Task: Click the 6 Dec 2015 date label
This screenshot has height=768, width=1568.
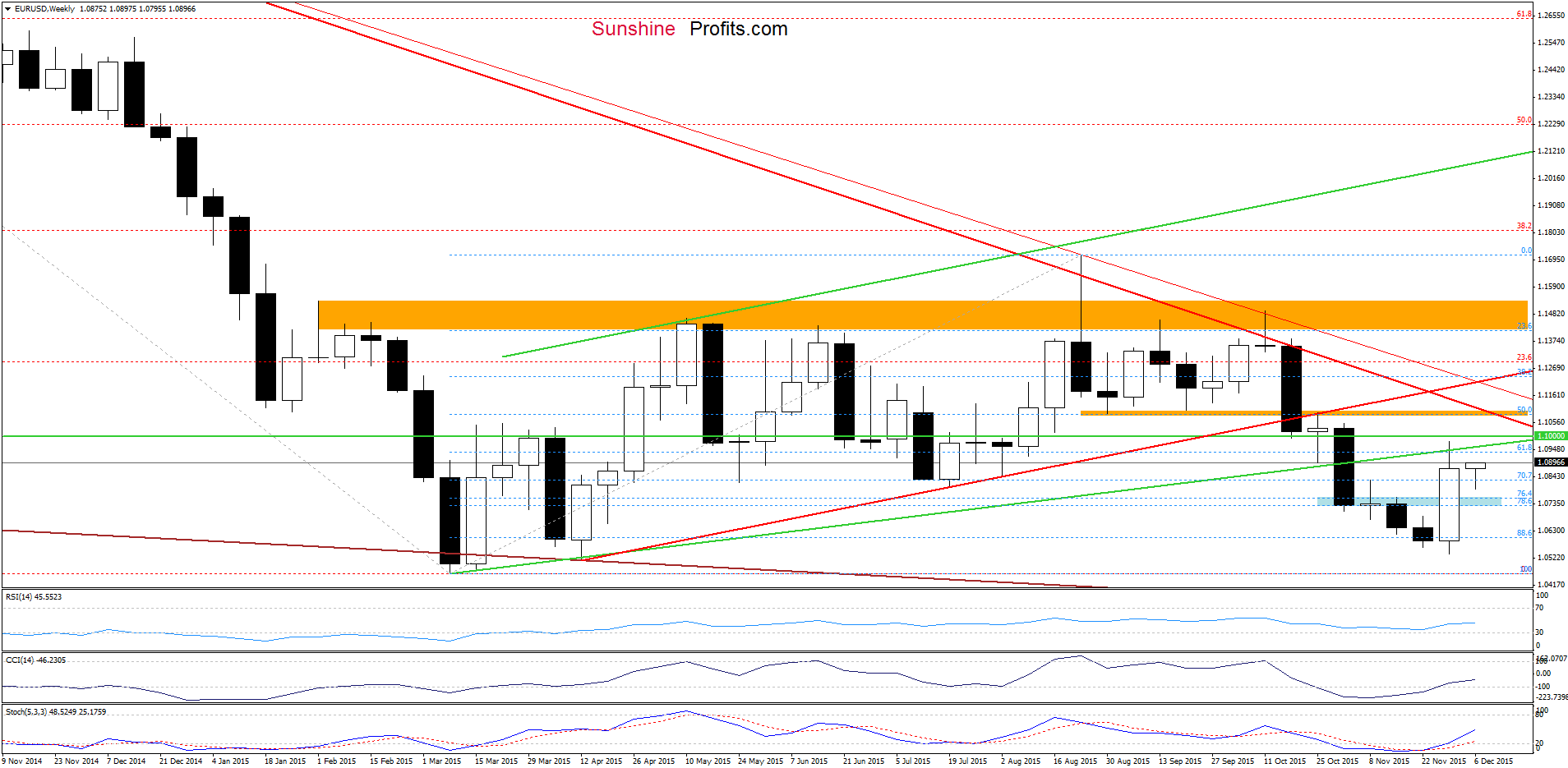Action: pos(1493,761)
